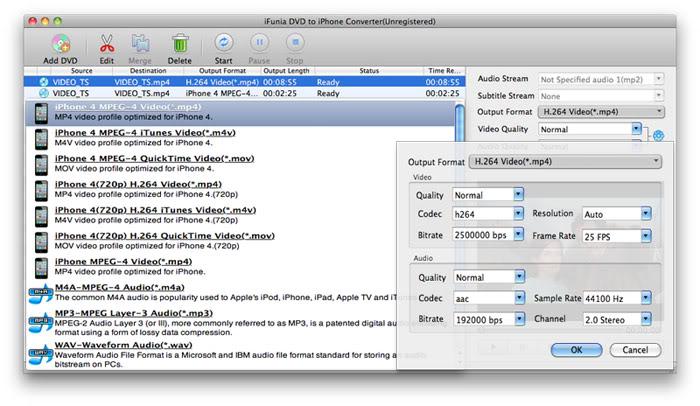The image size is (700, 406).
Task: Select iPhone 4(720p) H.264 iTunes Video(*.m4v)
Action: 155,210
